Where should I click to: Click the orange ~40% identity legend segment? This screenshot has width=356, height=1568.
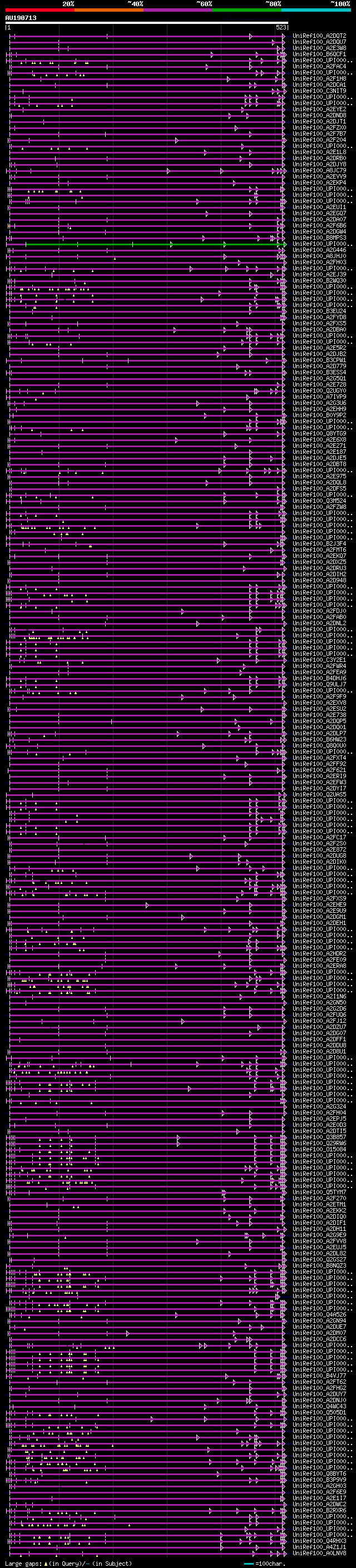[110, 10]
